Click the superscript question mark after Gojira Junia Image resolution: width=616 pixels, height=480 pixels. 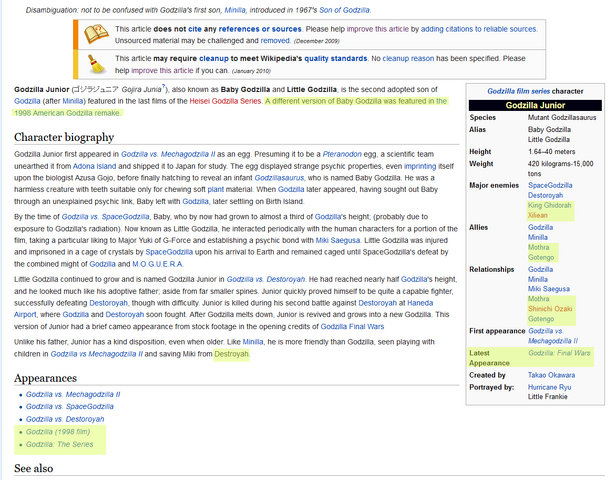click(x=164, y=86)
